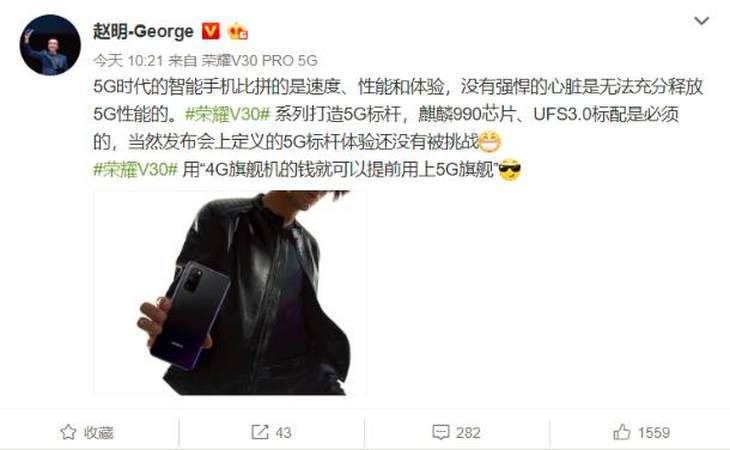Click the repost share icon
Image resolution: width=730 pixels, height=450 pixels.
(x=259, y=432)
